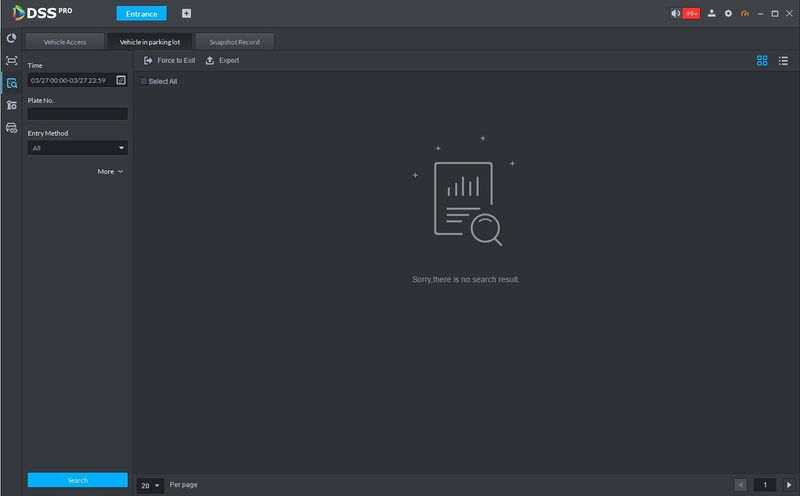
Task: Open the settings gear icon
Action: pos(728,14)
